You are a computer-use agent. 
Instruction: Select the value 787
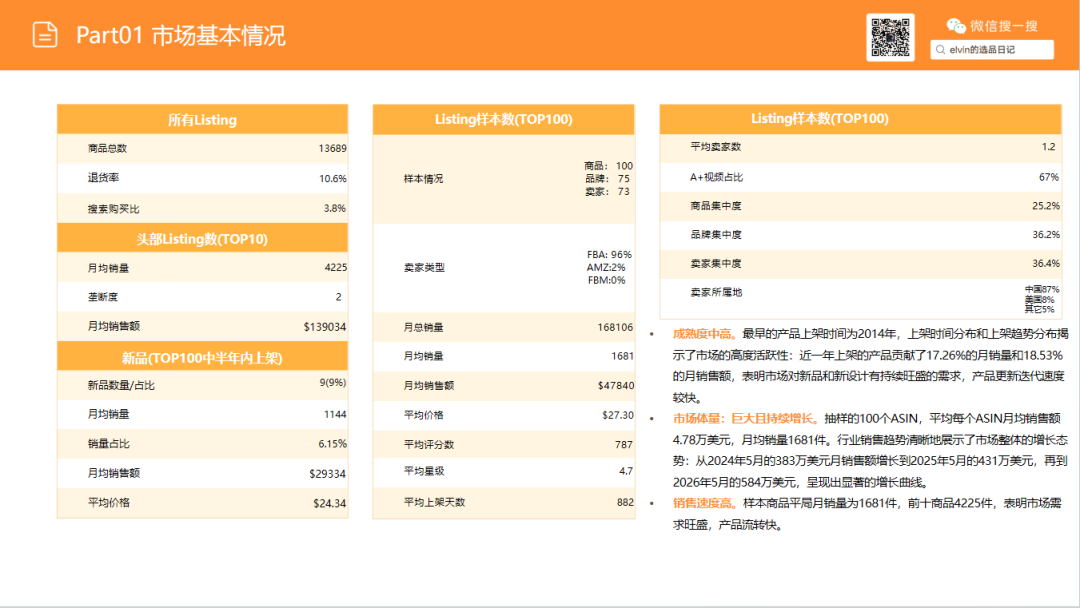click(x=624, y=445)
